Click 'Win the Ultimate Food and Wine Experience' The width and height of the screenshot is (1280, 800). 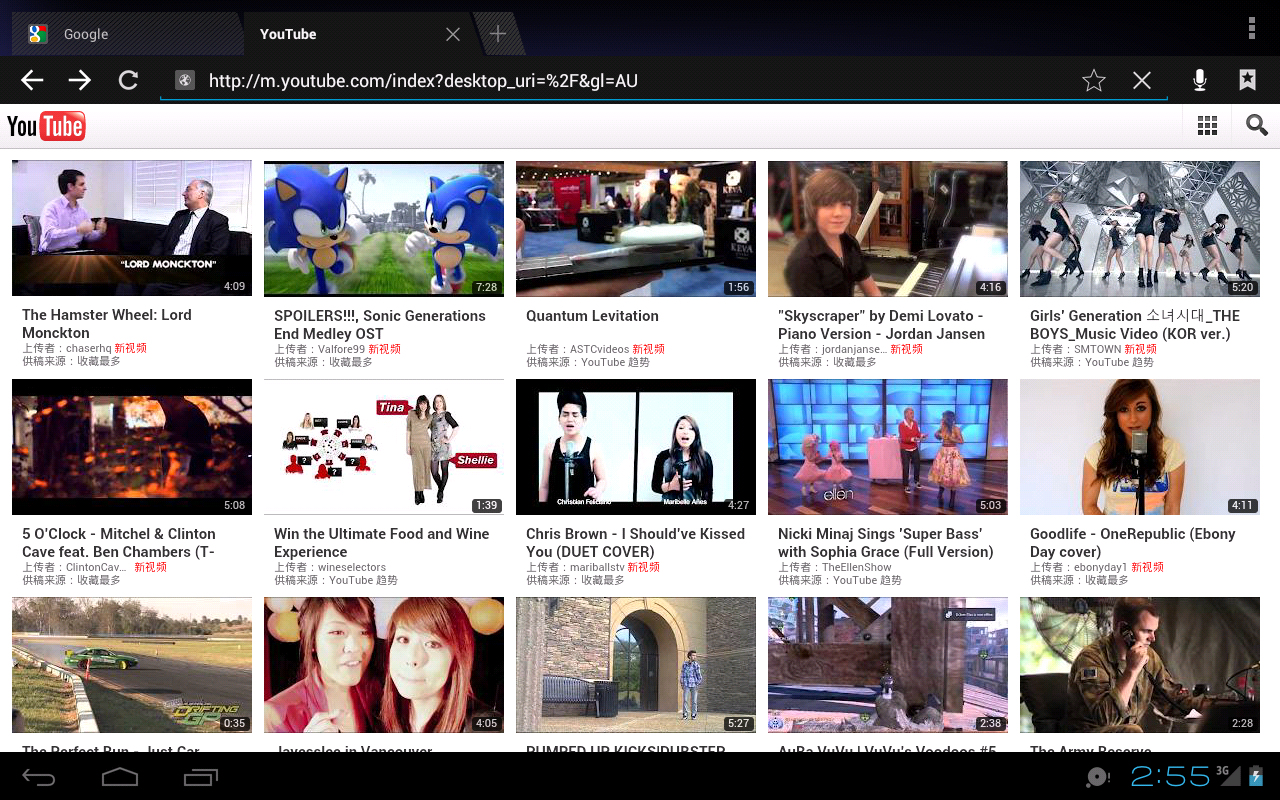click(382, 543)
